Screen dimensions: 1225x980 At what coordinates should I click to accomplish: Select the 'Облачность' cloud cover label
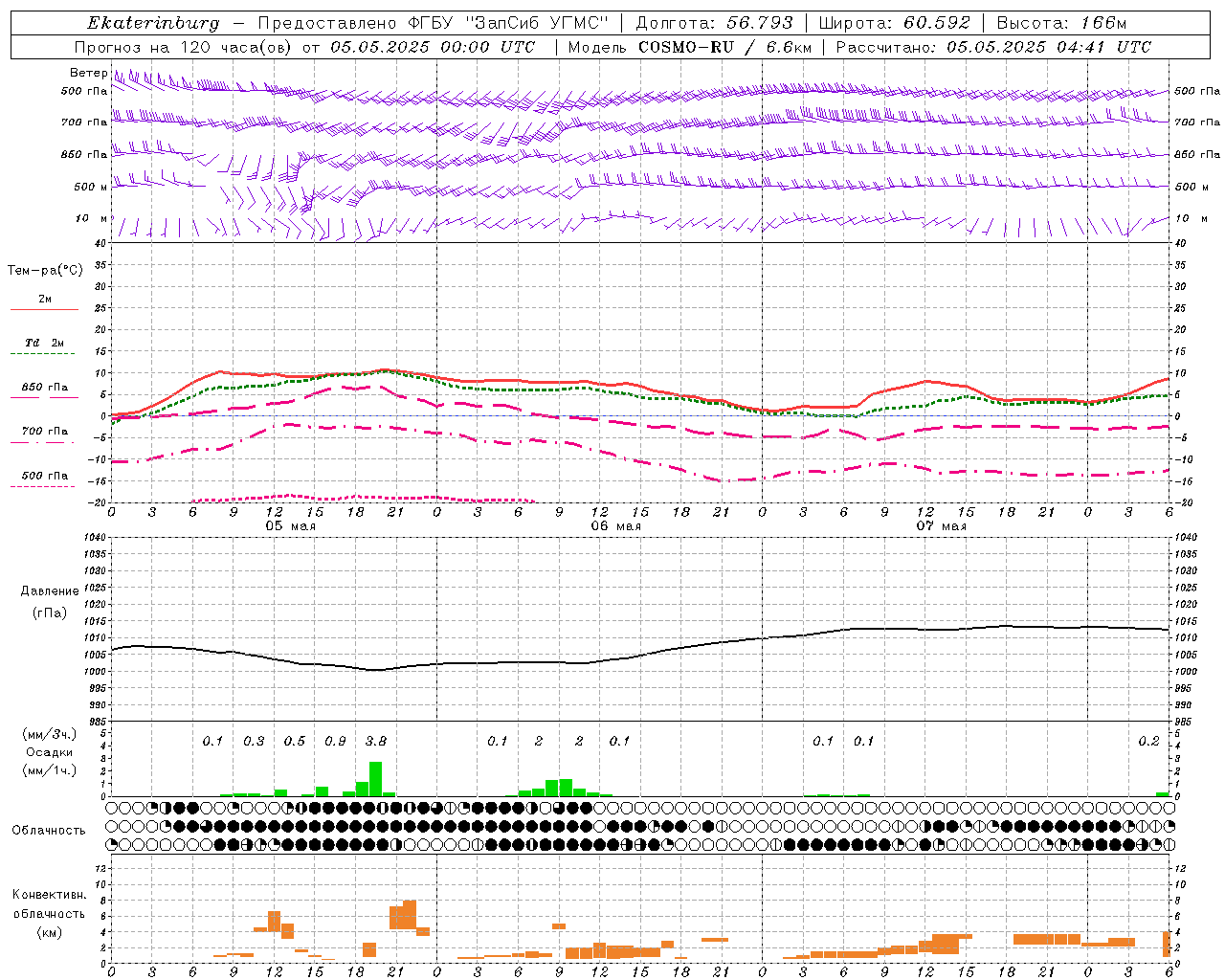coord(49,831)
